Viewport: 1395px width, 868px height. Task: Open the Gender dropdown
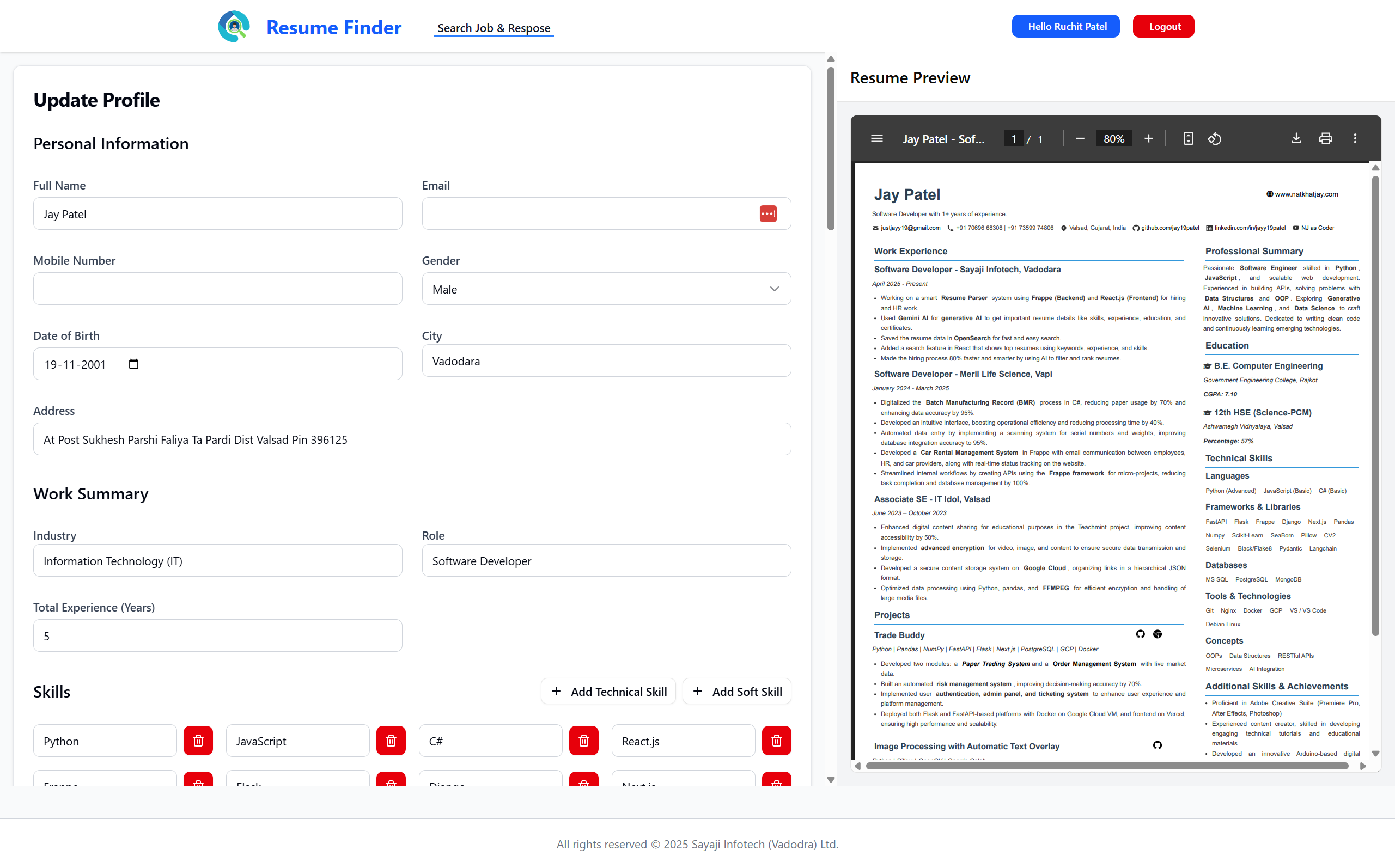(x=774, y=289)
